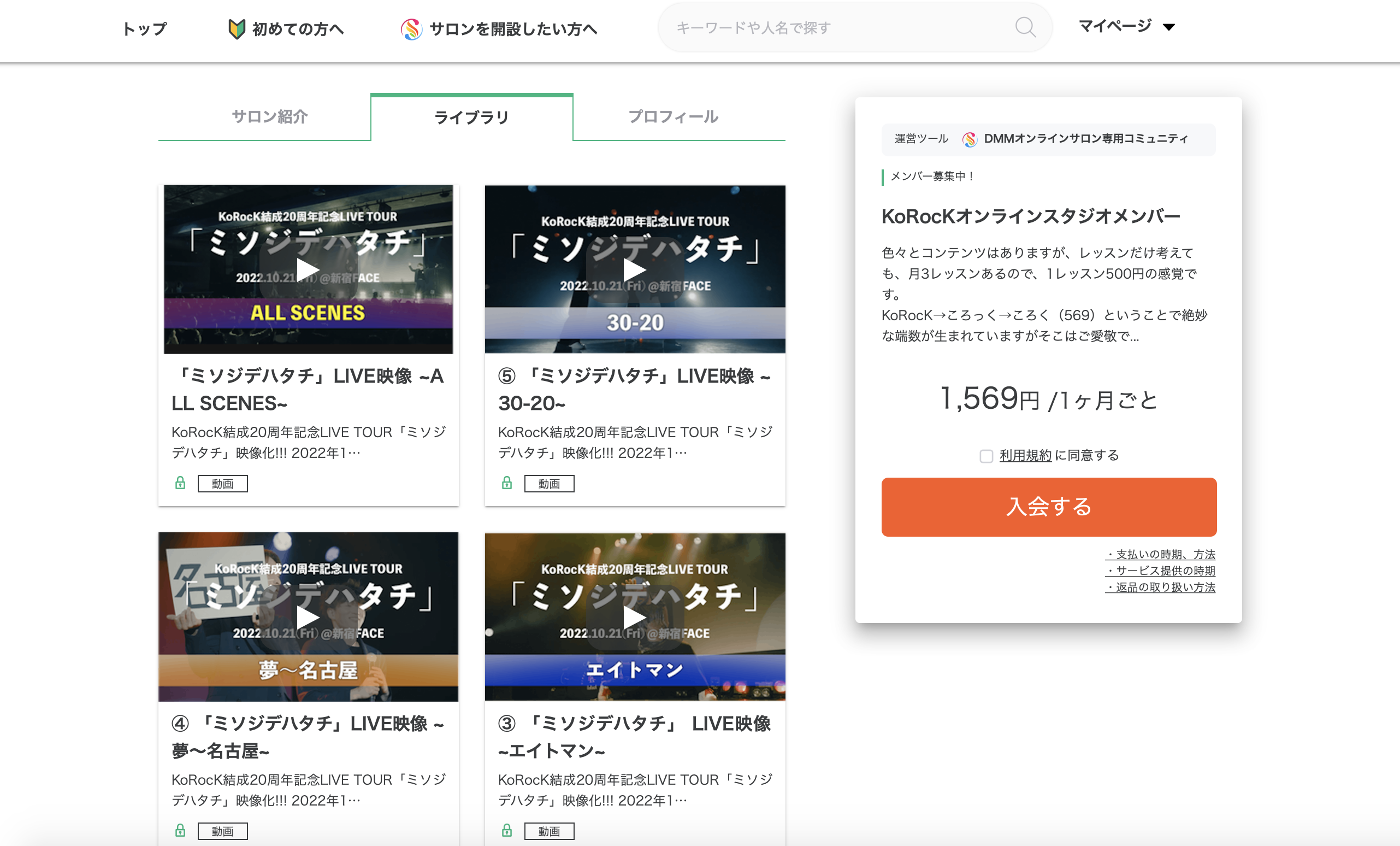Play the 夢〜名古屋 video thumbnail
The image size is (1400, 846).
(308, 617)
